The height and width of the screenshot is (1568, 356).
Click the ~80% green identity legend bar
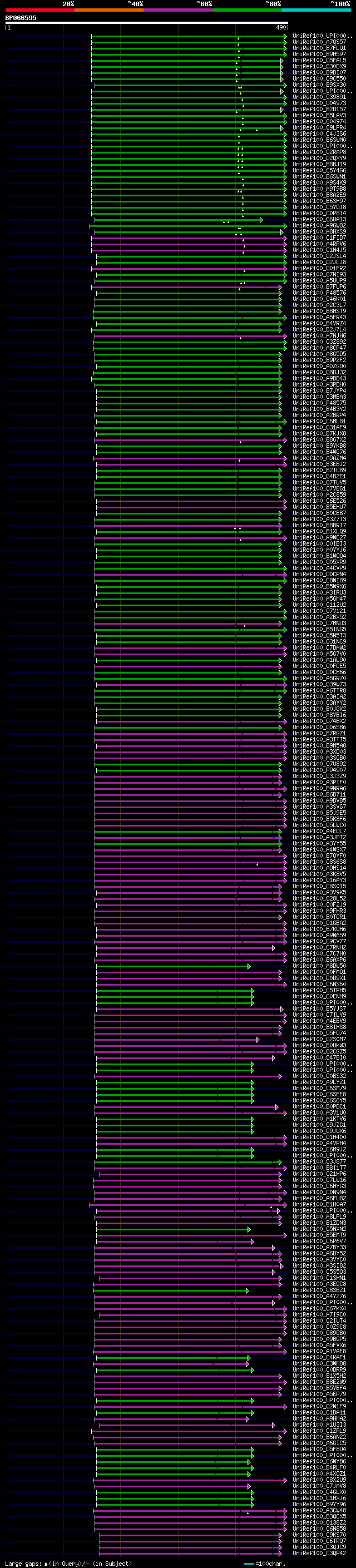[x=247, y=10]
